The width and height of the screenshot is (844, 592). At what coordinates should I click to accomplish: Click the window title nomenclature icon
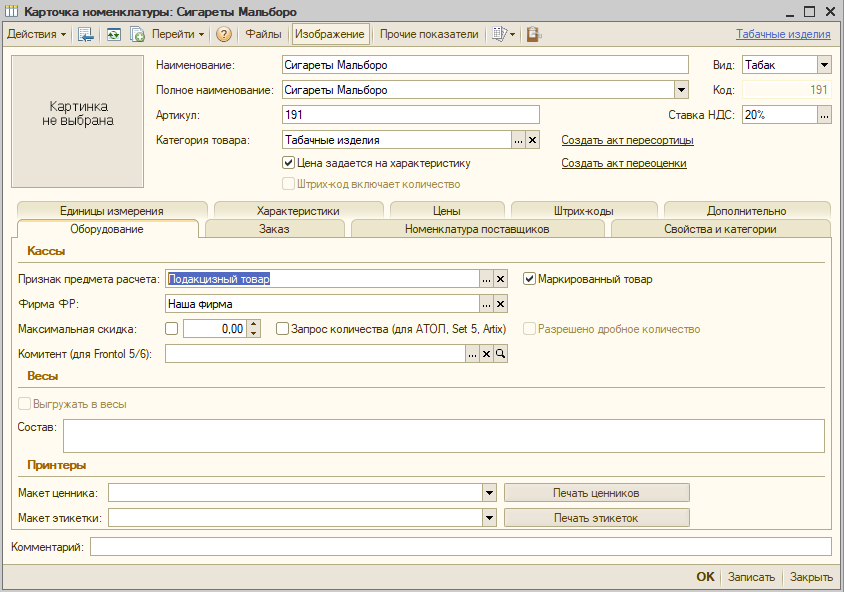[11, 11]
